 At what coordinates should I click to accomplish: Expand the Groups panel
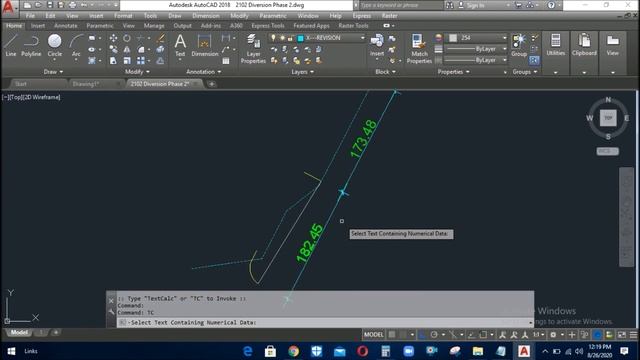[524, 72]
